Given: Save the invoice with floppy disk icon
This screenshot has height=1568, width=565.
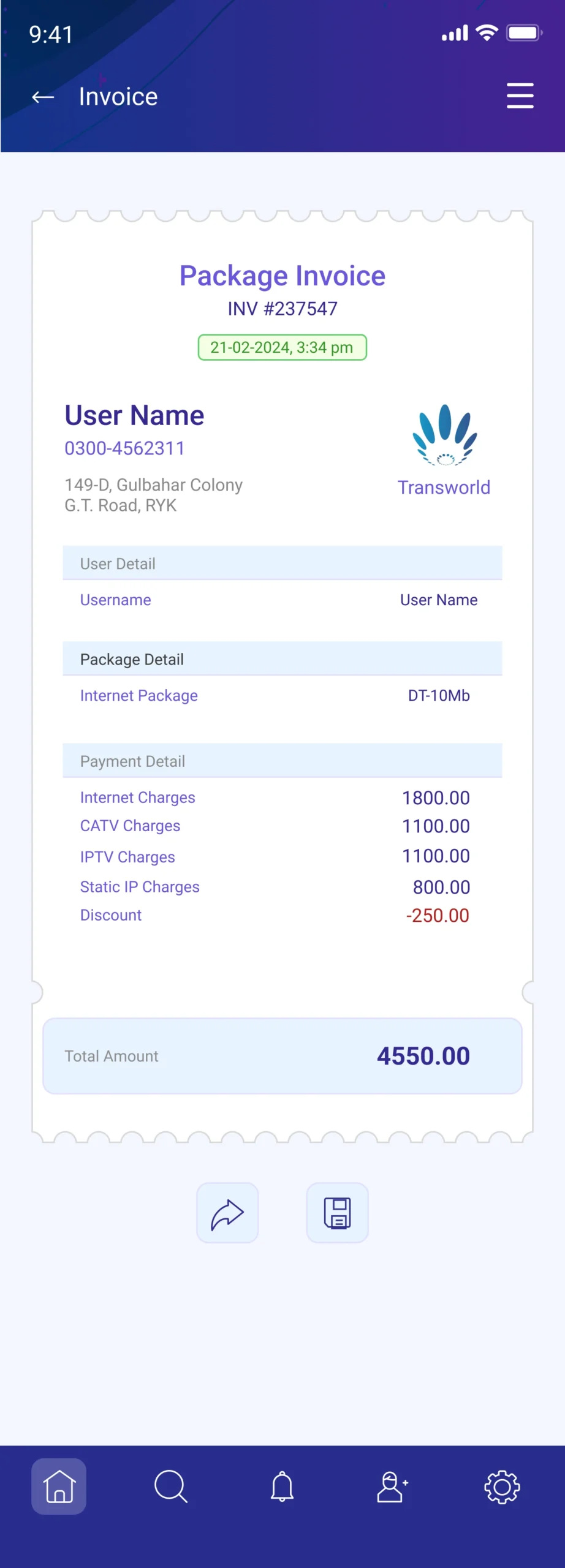Looking at the screenshot, I should click(x=337, y=1213).
